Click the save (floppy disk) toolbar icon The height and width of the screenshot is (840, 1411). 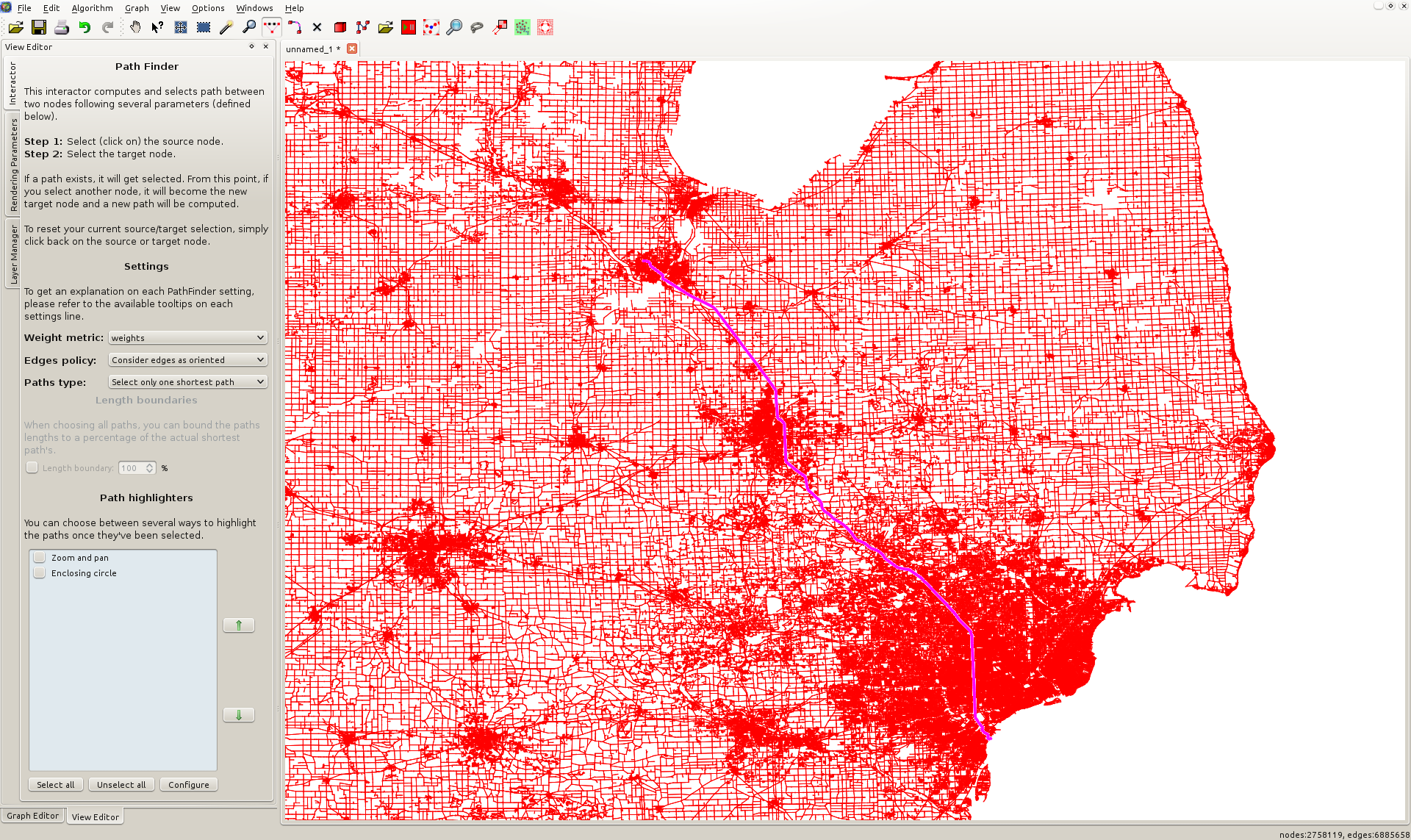point(39,28)
